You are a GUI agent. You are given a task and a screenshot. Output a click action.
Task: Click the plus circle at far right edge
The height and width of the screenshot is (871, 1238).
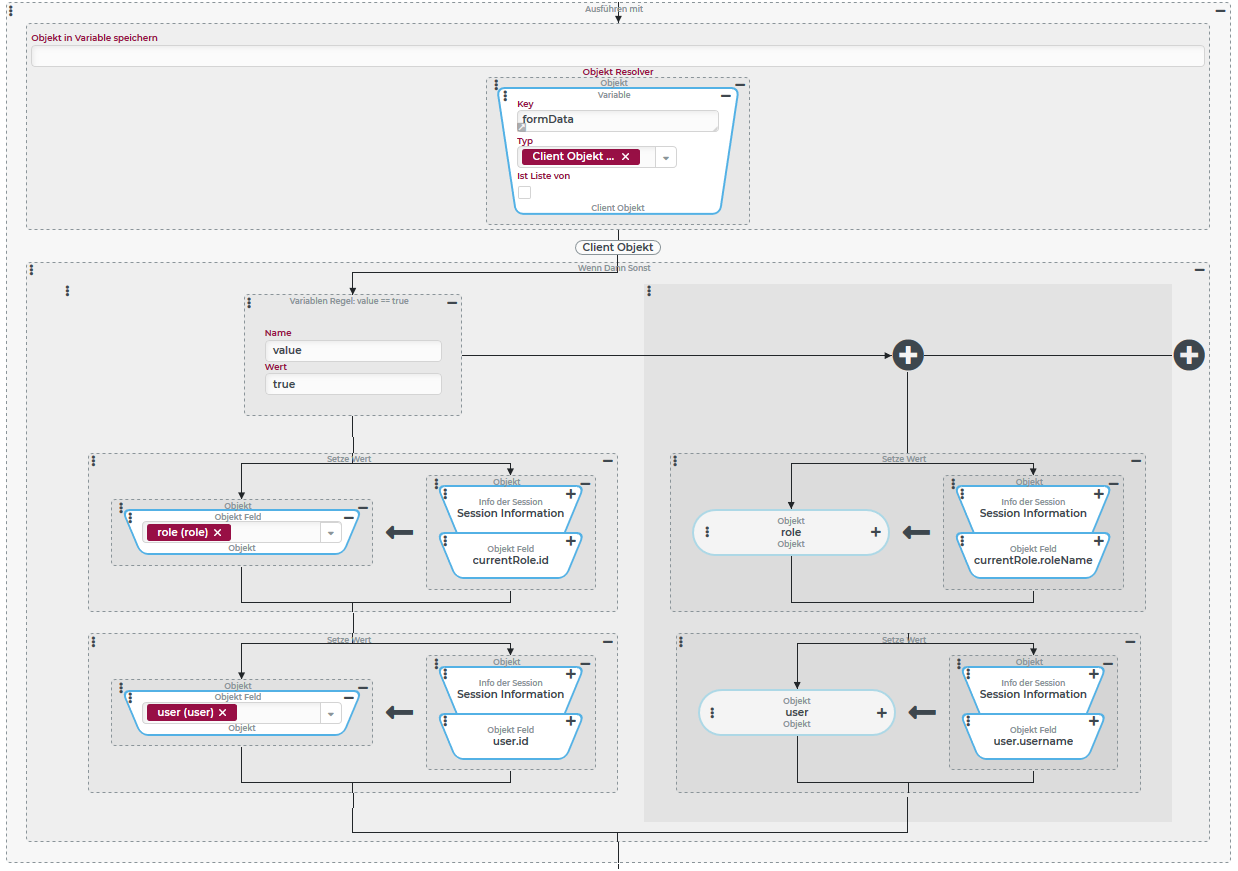click(1188, 355)
